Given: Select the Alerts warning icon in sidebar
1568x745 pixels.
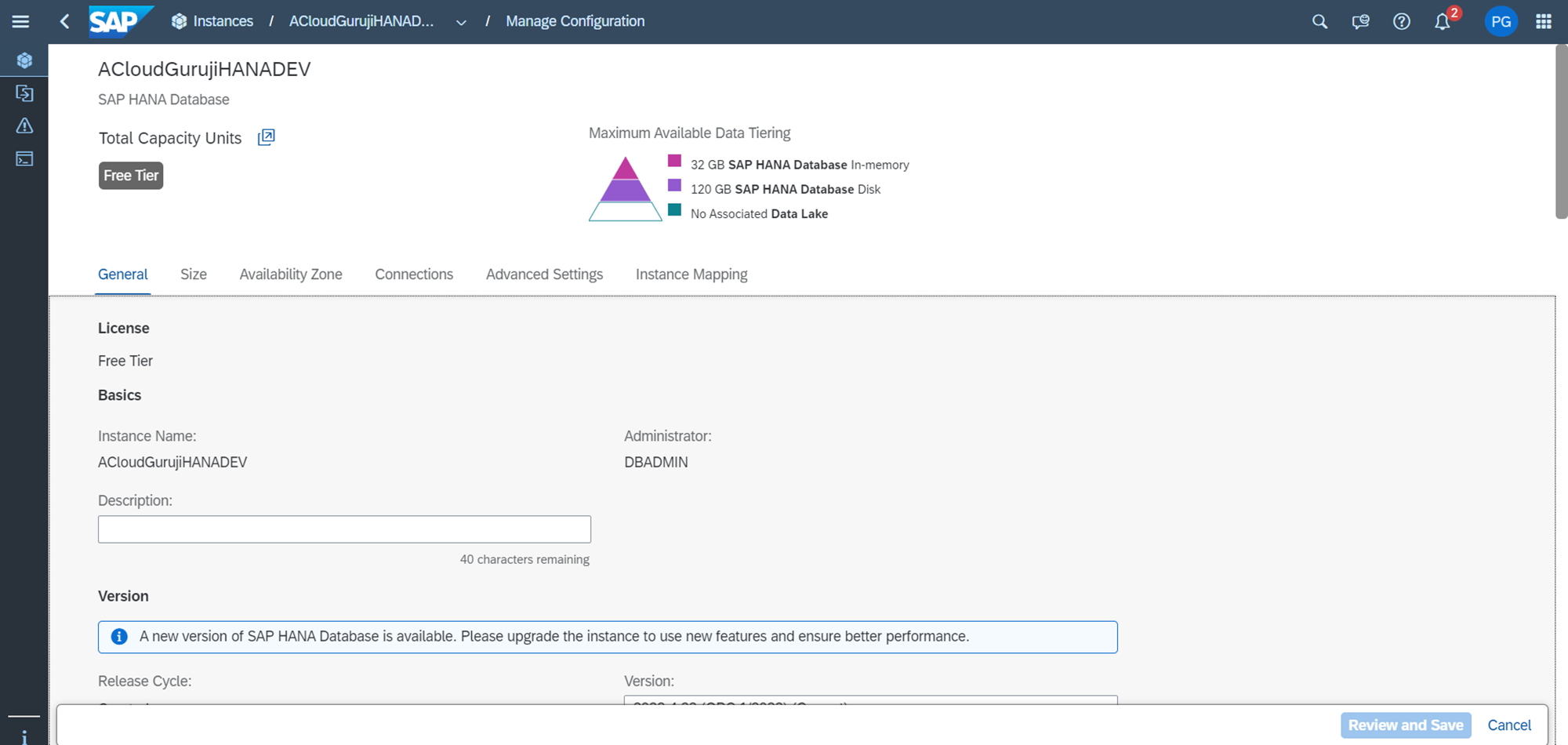Looking at the screenshot, I should (x=24, y=125).
